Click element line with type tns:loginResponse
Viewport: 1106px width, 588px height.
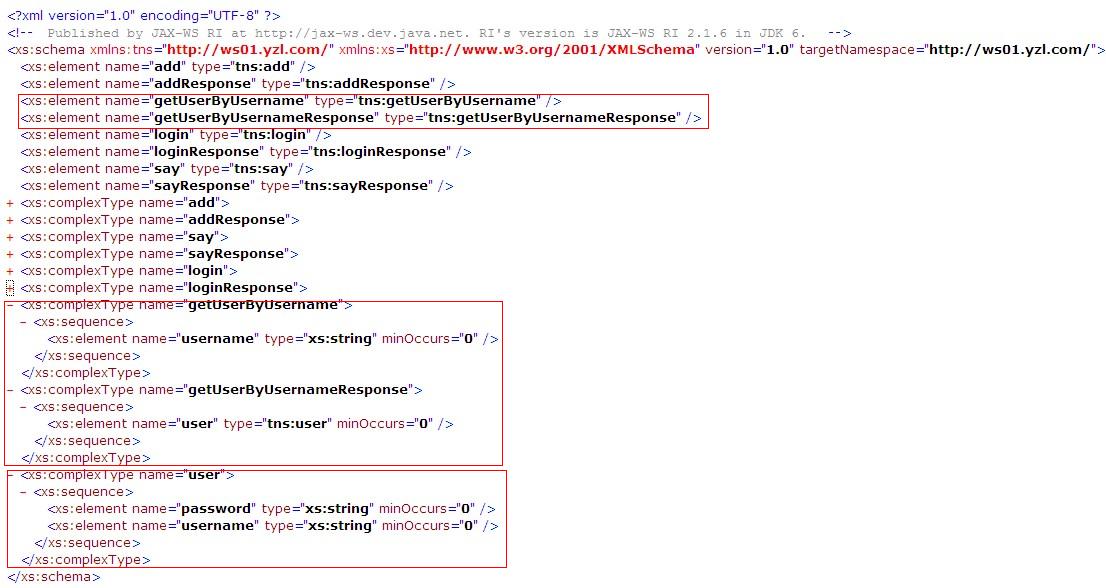tap(246, 152)
